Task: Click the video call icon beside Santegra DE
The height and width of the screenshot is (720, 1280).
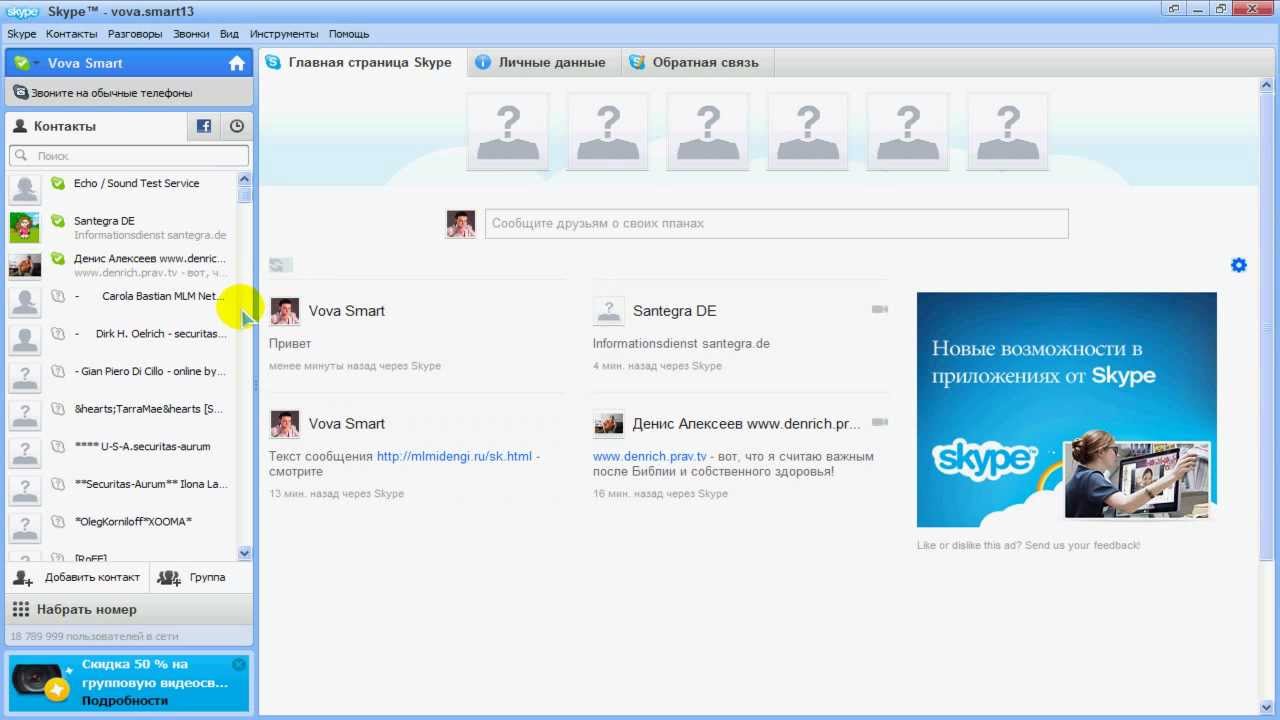Action: (880, 310)
